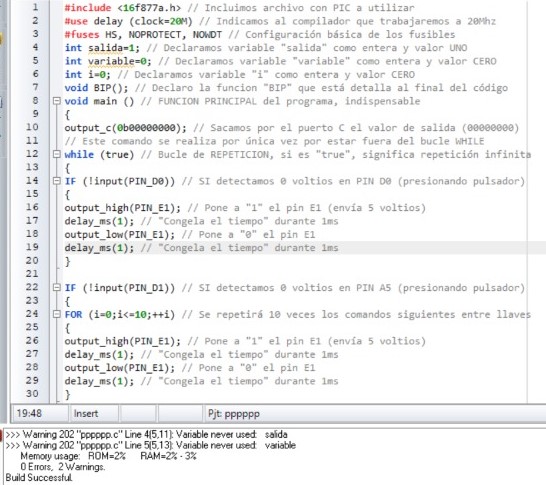Screen dimensions: 546x485
Task: Select the Warning 202 'salida' never used message
Action: tap(147, 435)
